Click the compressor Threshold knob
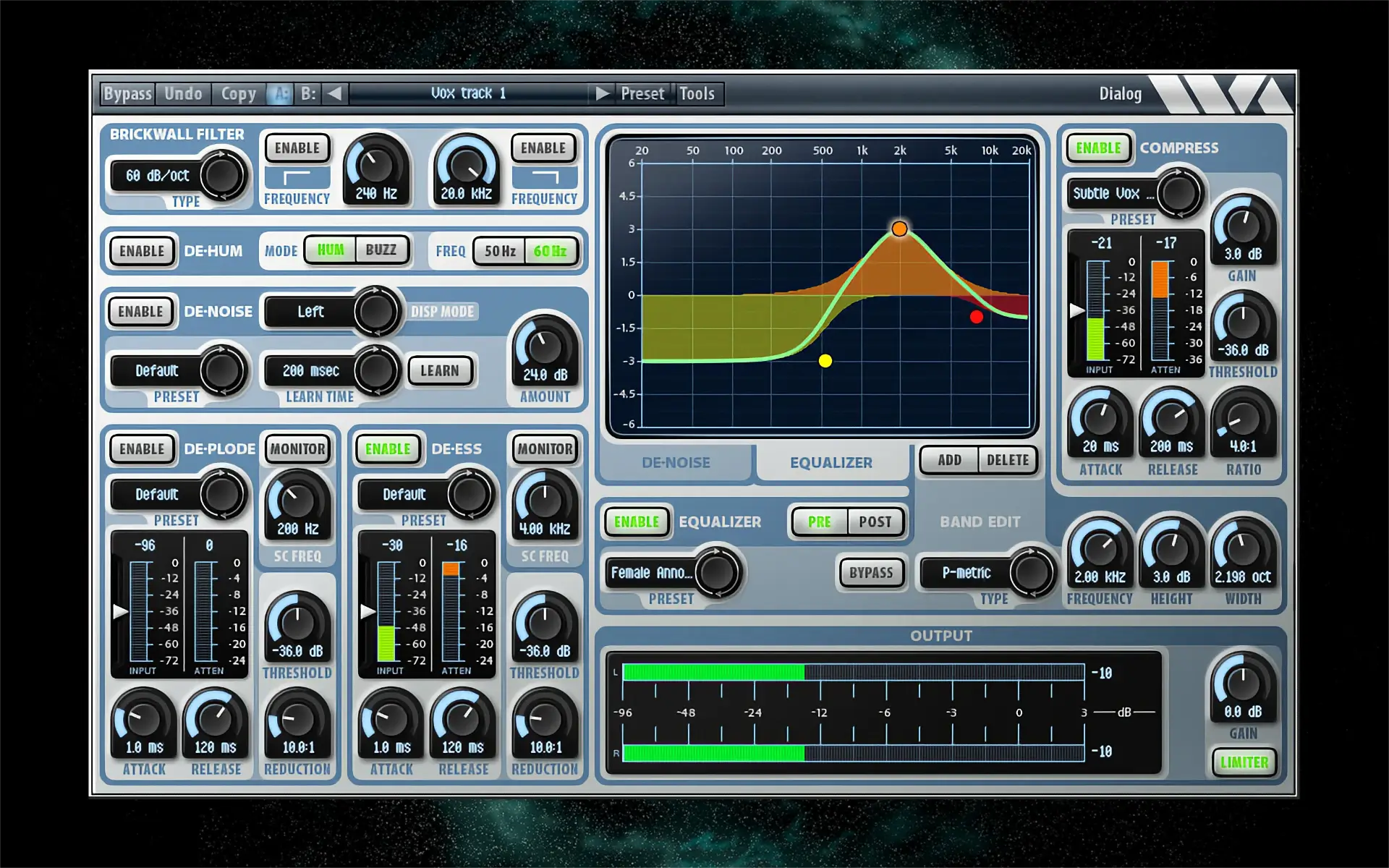 pyautogui.click(x=1242, y=322)
